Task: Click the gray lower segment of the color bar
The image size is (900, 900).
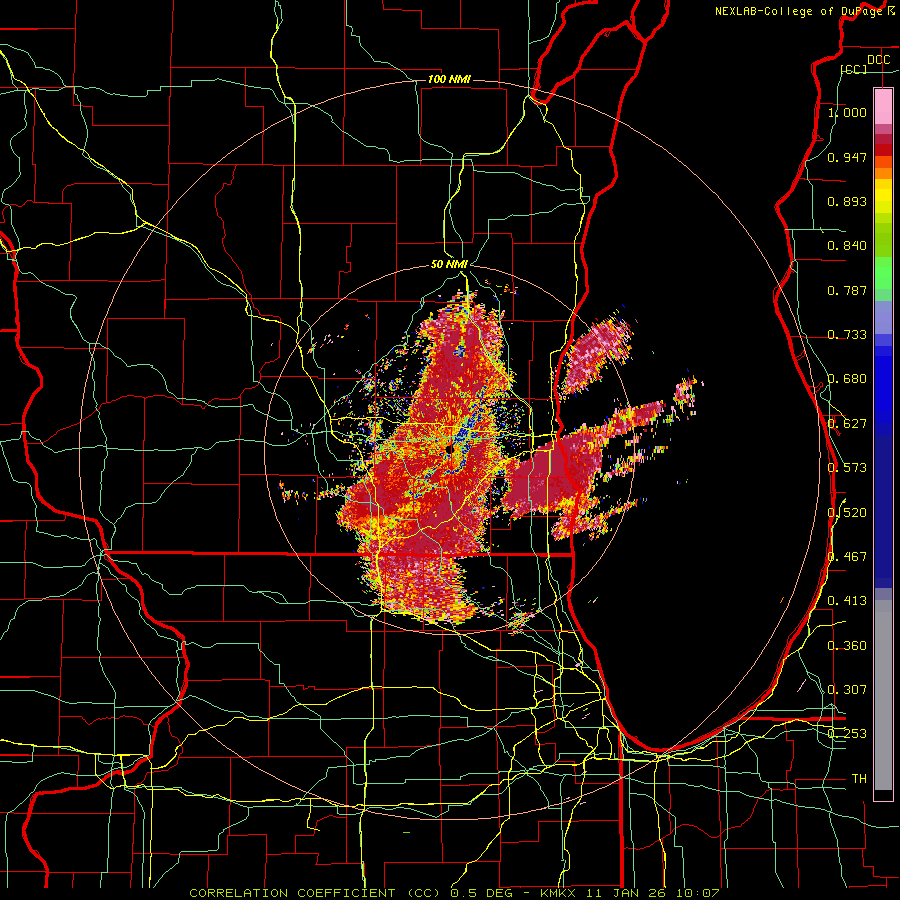Action: pyautogui.click(x=883, y=695)
